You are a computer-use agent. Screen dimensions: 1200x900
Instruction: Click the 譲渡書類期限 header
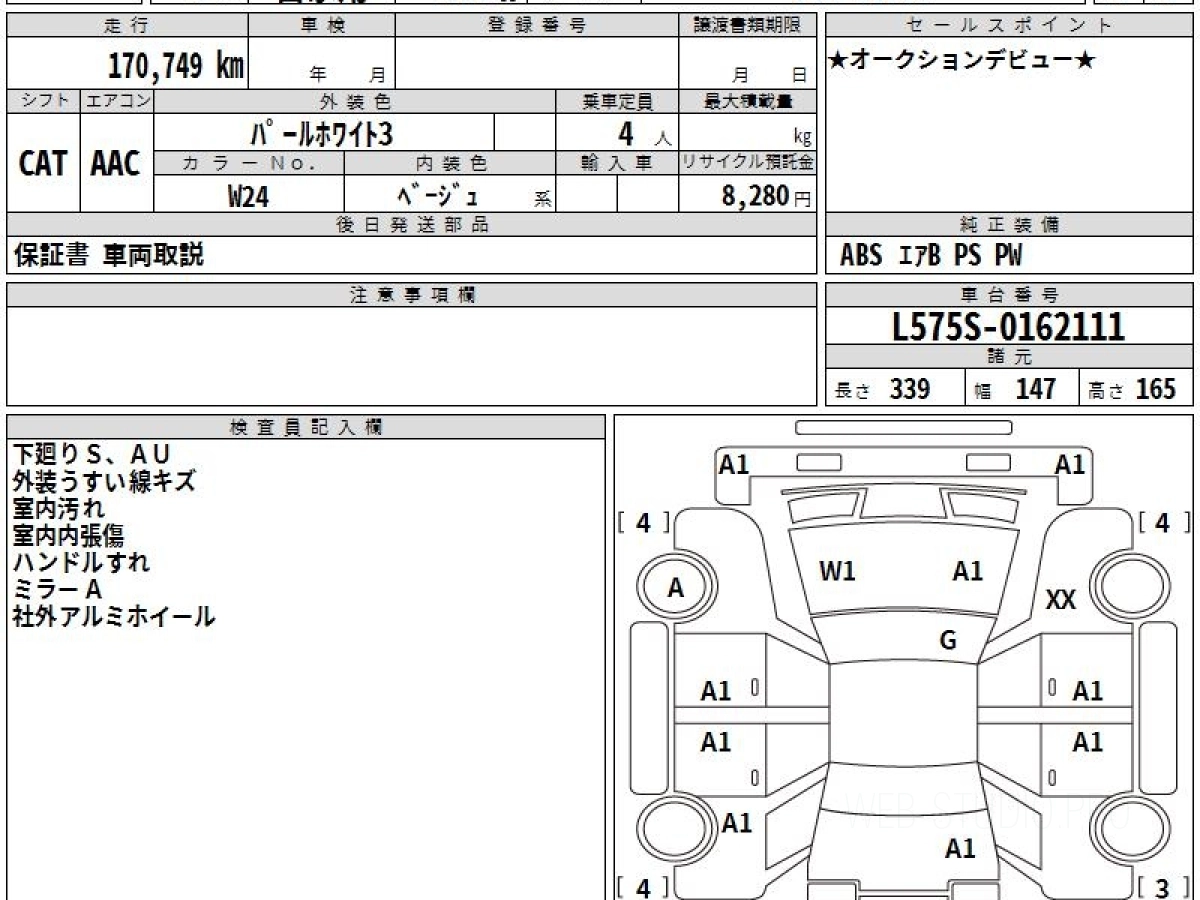(748, 26)
